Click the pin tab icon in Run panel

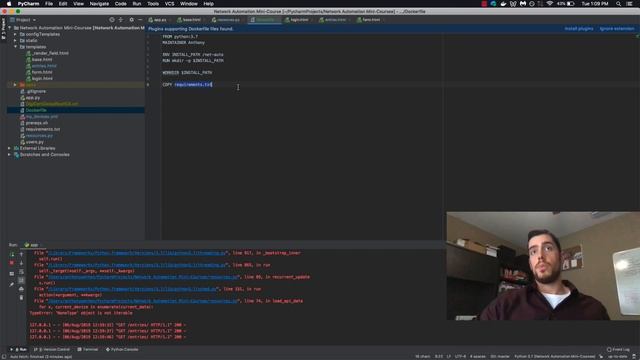click(12, 284)
